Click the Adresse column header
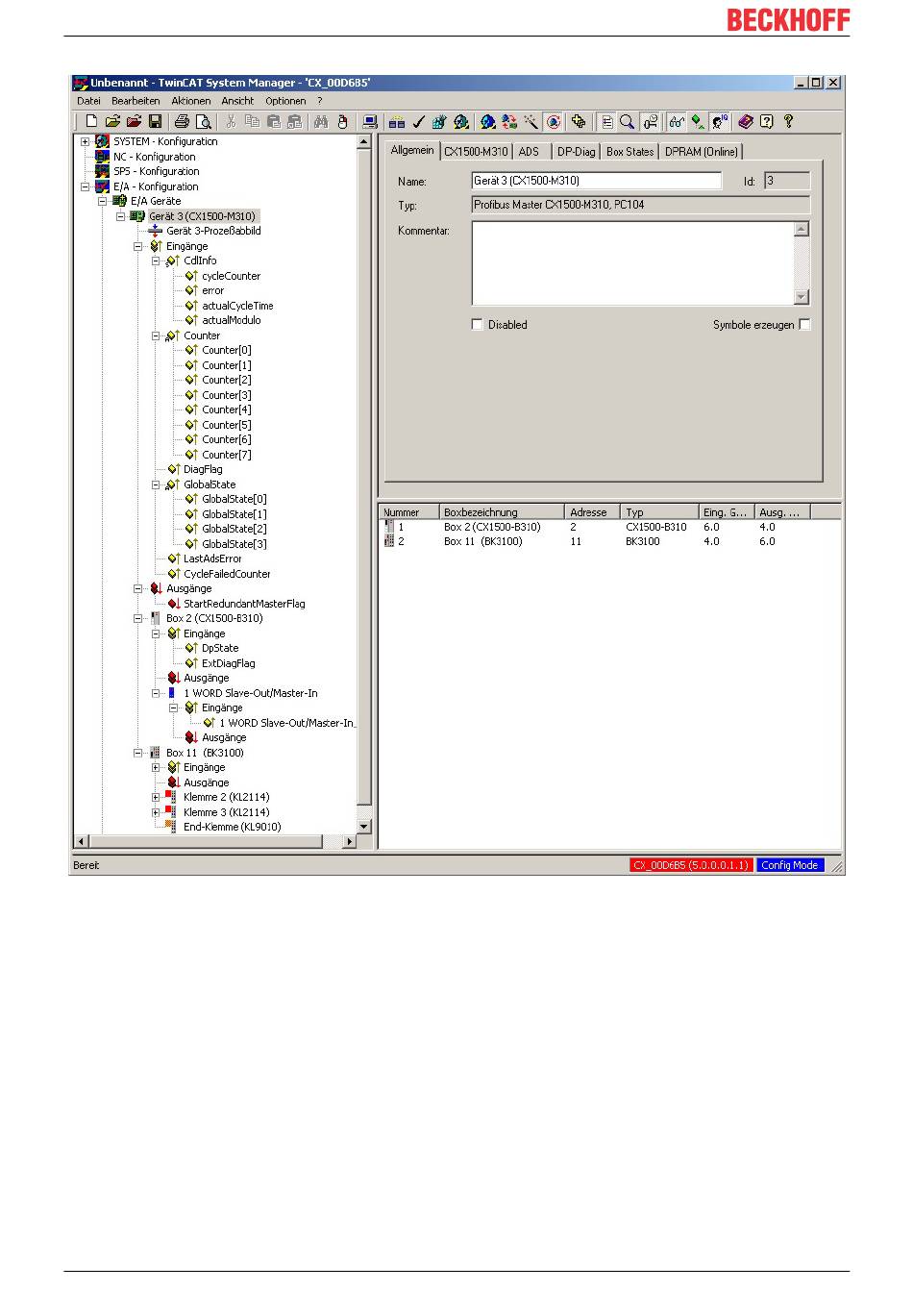Viewport: 913px width, 1316px height. (x=592, y=512)
